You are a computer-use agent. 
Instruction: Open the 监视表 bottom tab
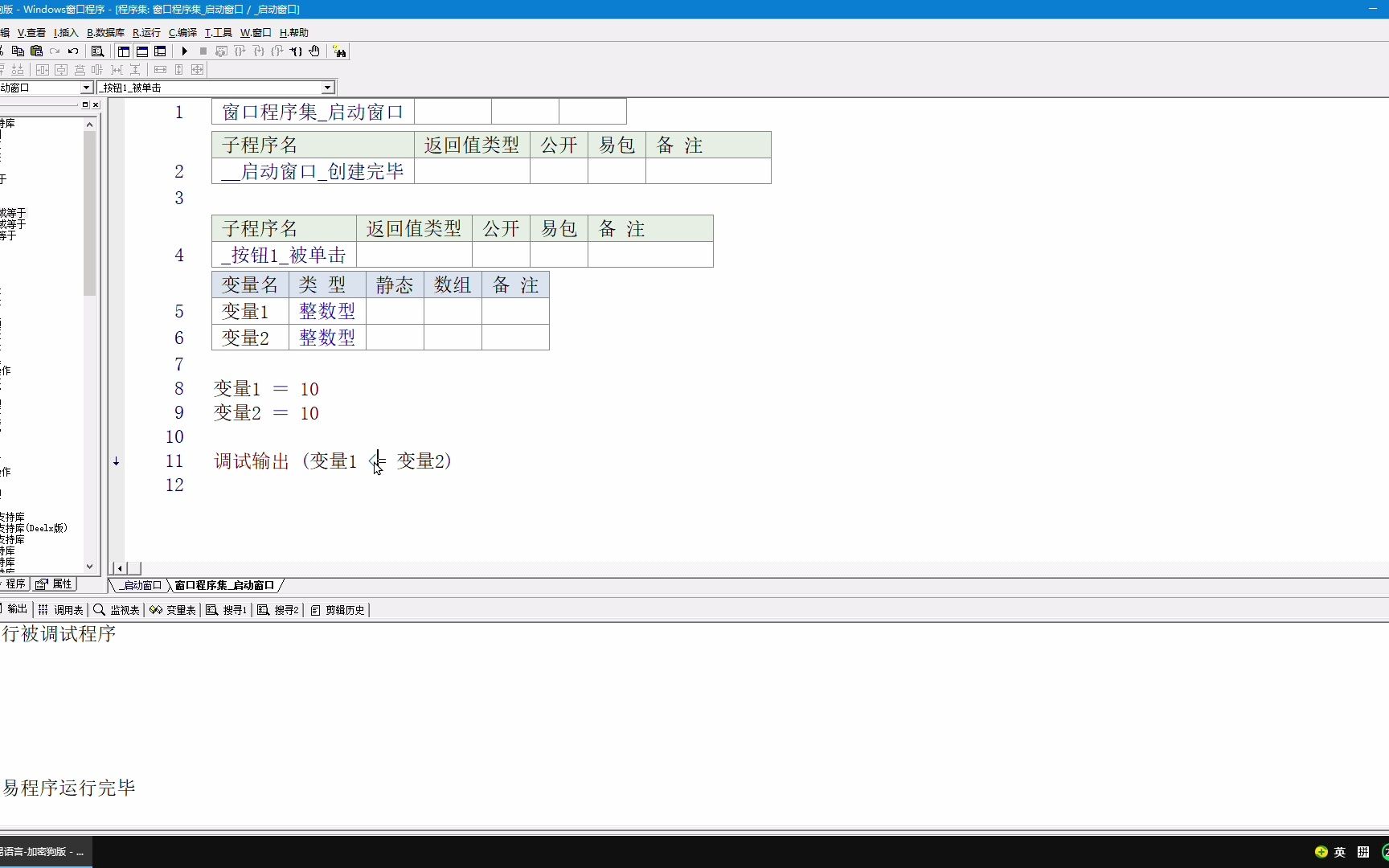click(x=117, y=609)
